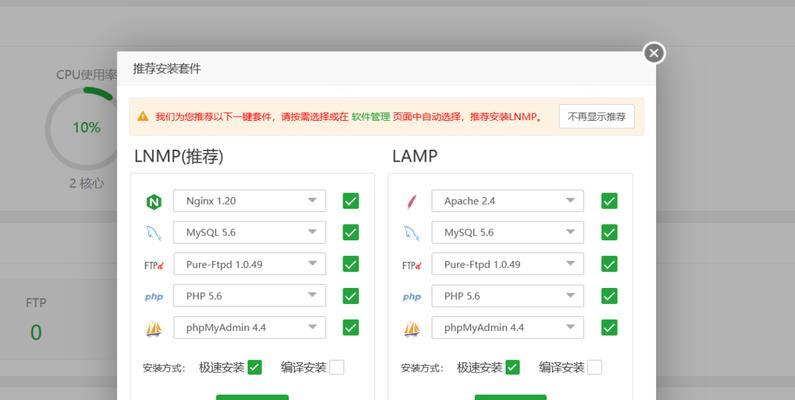Uncheck Pure-Ftpd 1.0.49 in LAMP
The image size is (795, 400).
pos(609,264)
